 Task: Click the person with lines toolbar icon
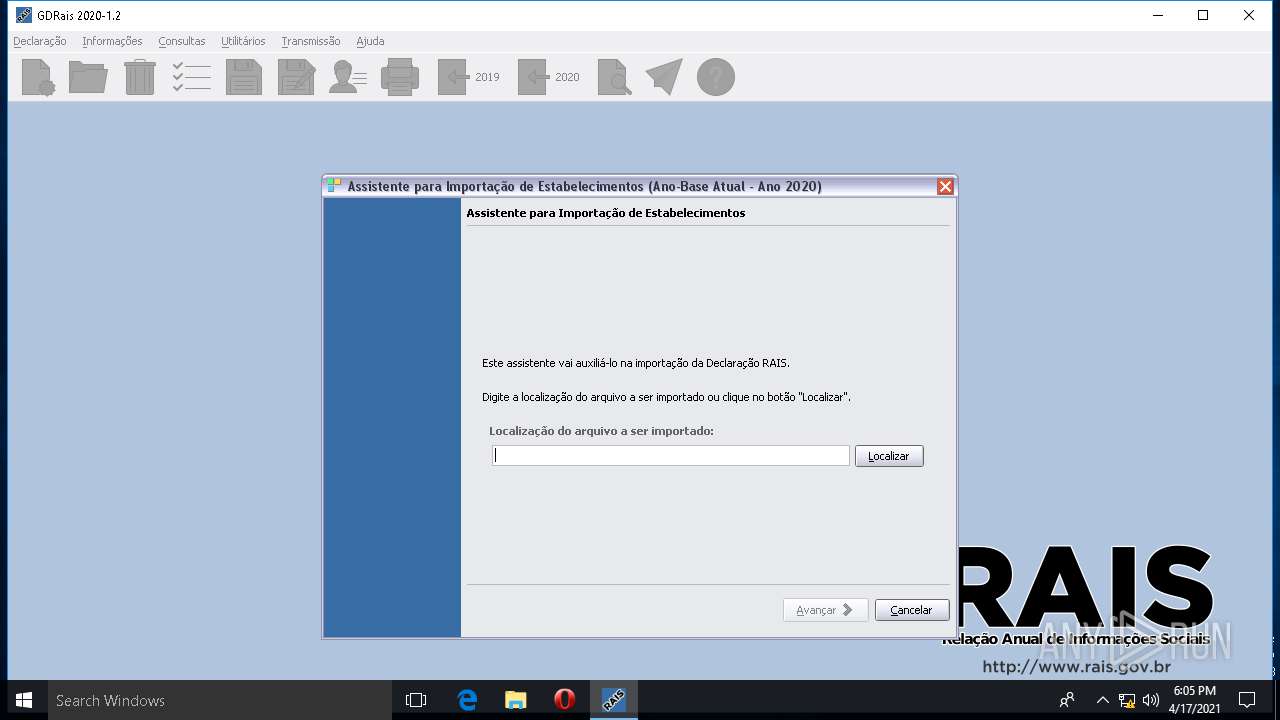(x=348, y=77)
